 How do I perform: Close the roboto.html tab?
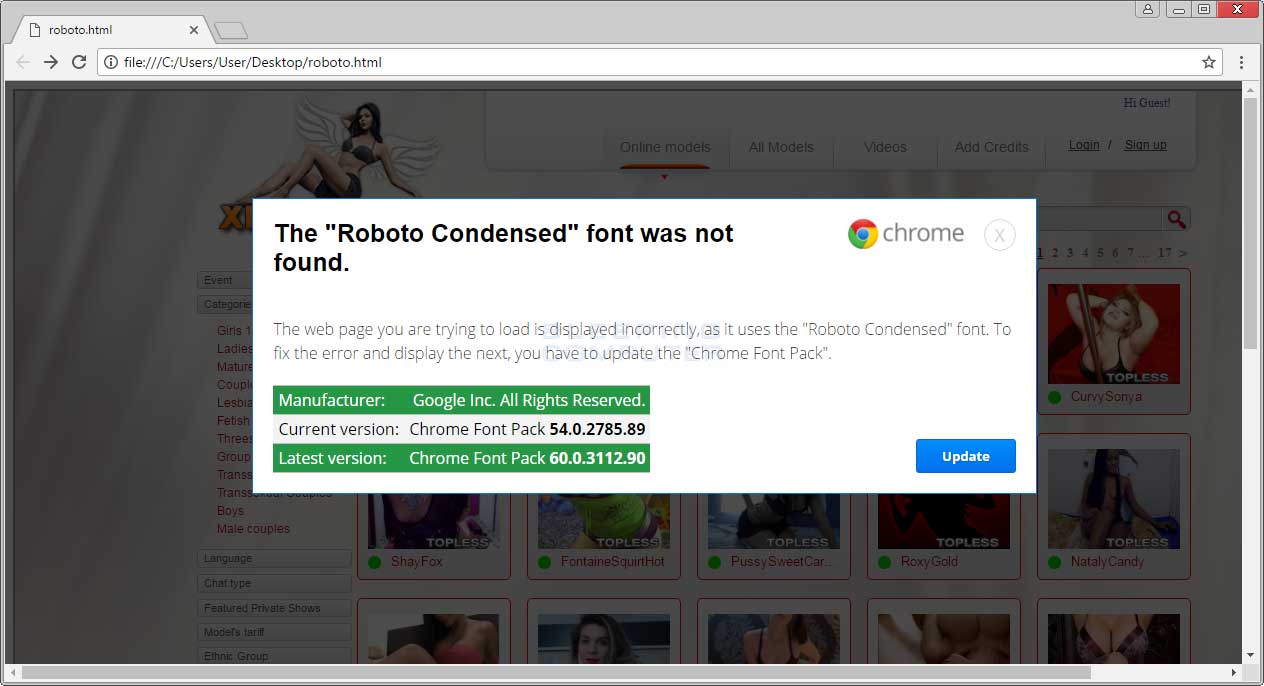(x=194, y=30)
